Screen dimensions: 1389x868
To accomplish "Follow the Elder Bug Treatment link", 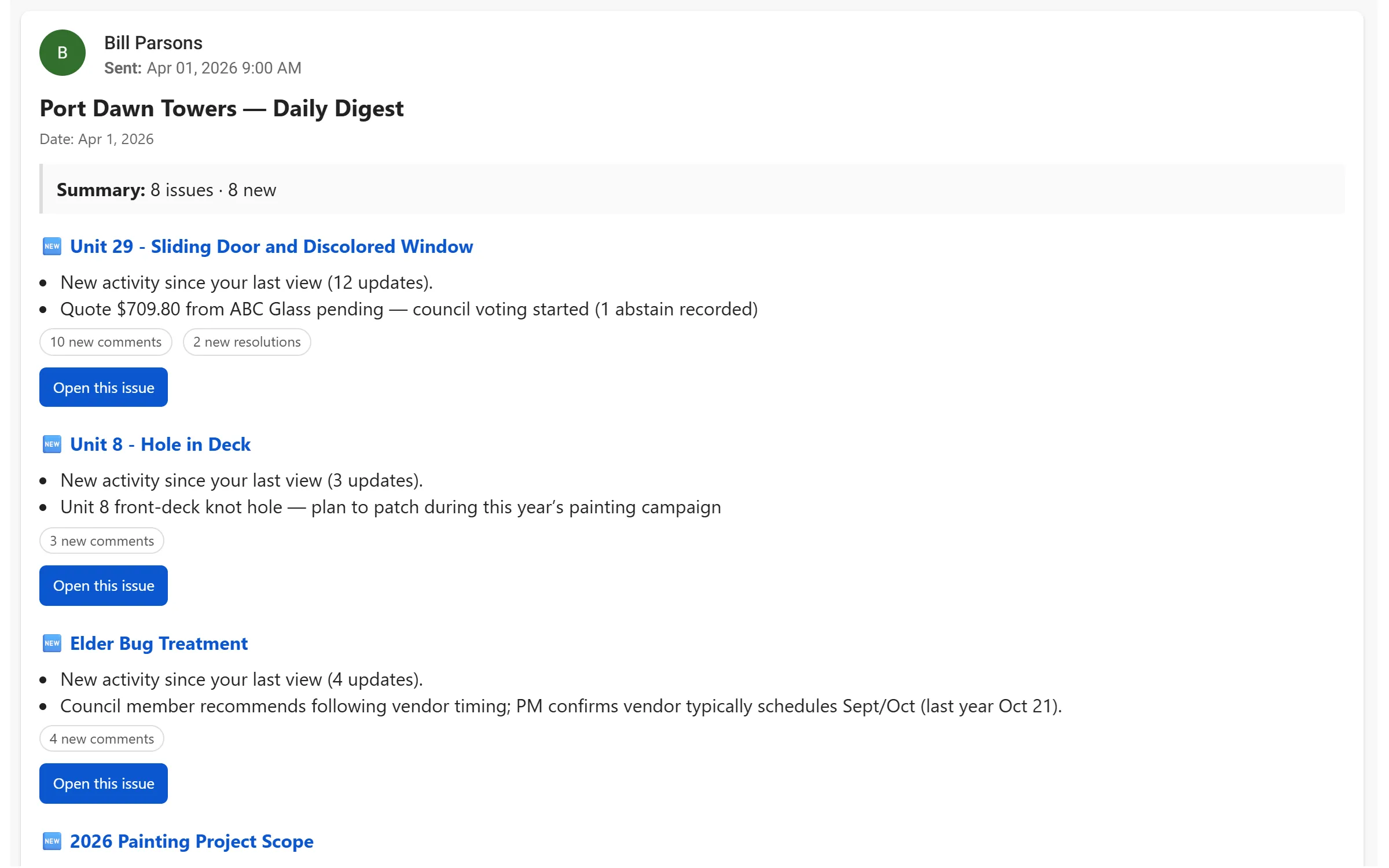I will click(158, 643).
